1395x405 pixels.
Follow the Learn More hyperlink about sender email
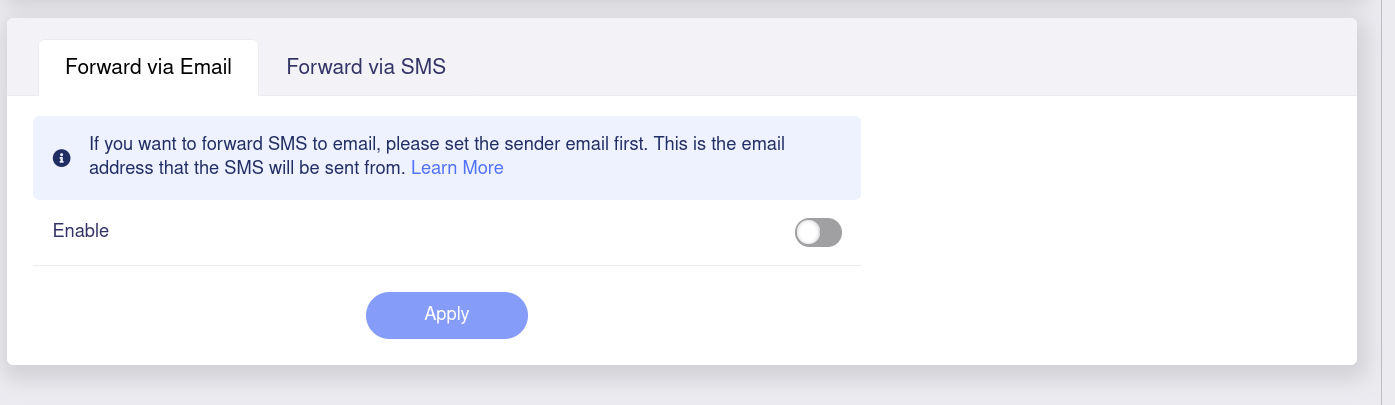click(457, 168)
